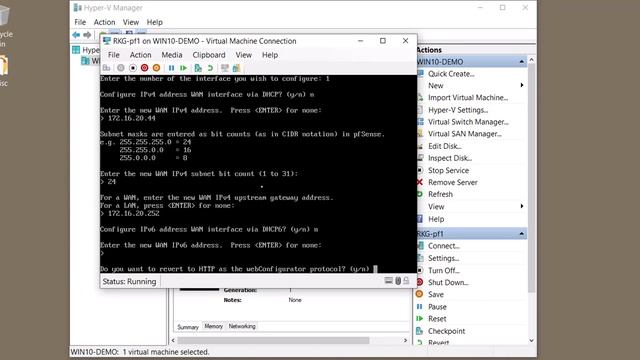Open Virtual SAN Manager... action
Image resolution: width=640 pixels, height=360 pixels.
point(465,133)
